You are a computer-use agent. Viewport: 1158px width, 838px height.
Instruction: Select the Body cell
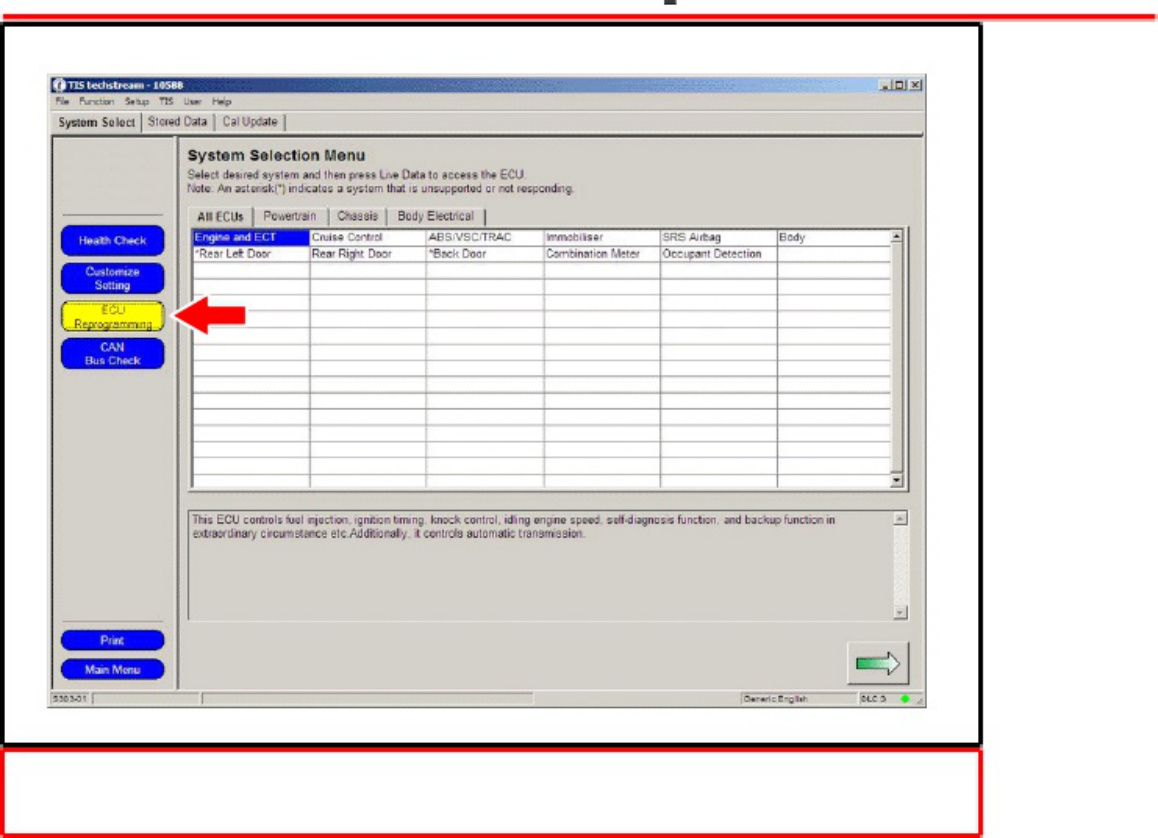[x=834, y=238]
